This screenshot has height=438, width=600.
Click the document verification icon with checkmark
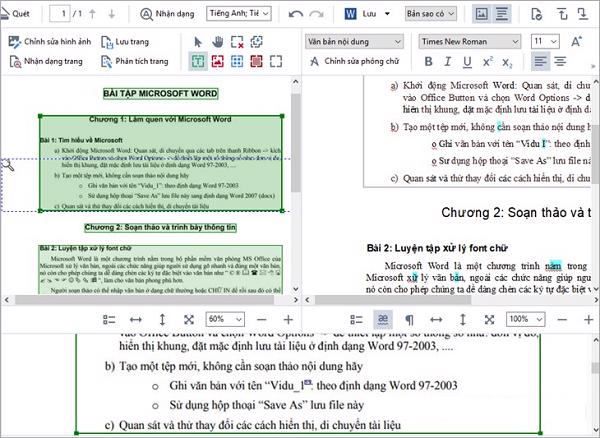click(537, 14)
